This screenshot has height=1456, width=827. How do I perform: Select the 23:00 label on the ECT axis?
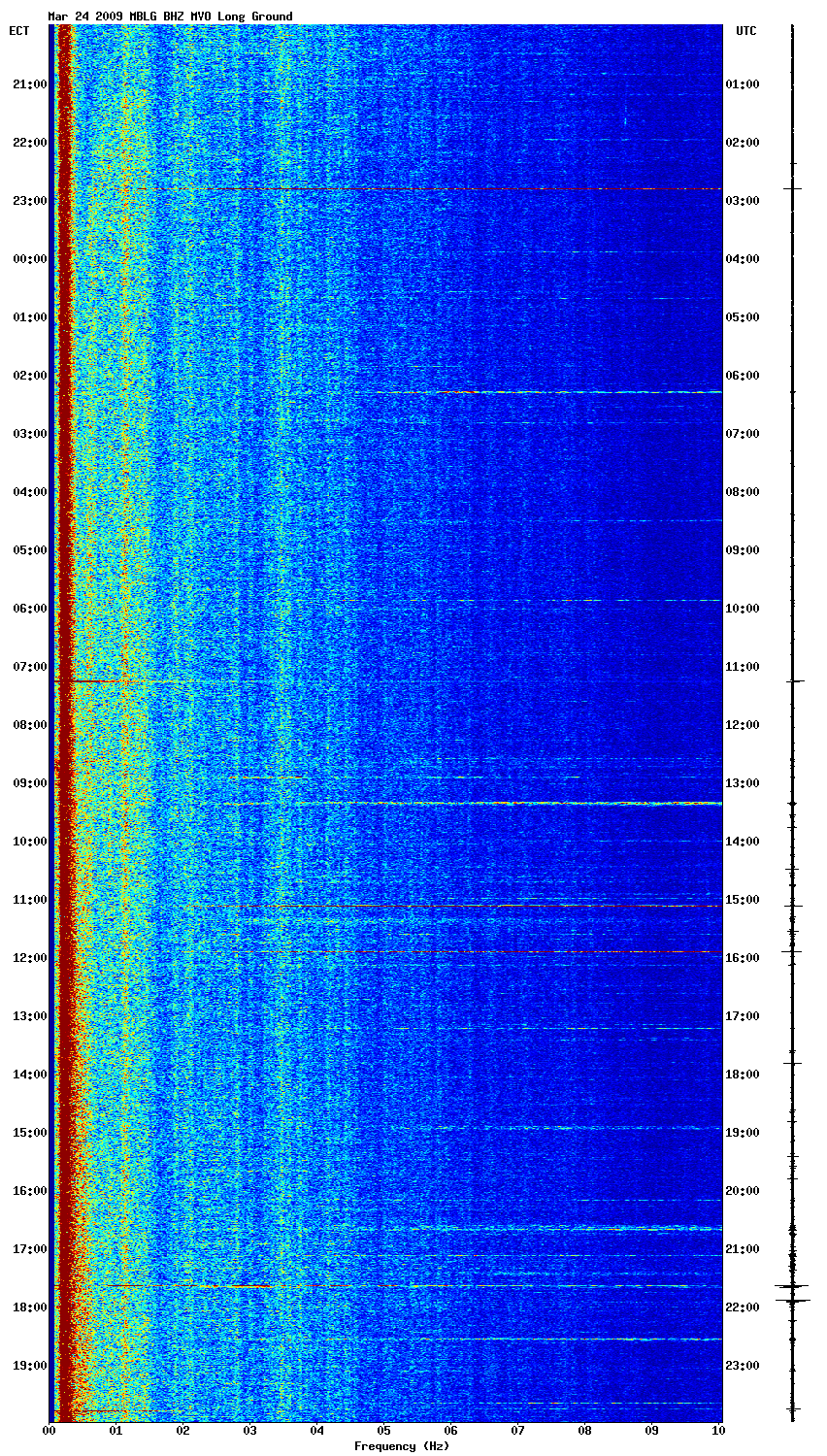(30, 201)
